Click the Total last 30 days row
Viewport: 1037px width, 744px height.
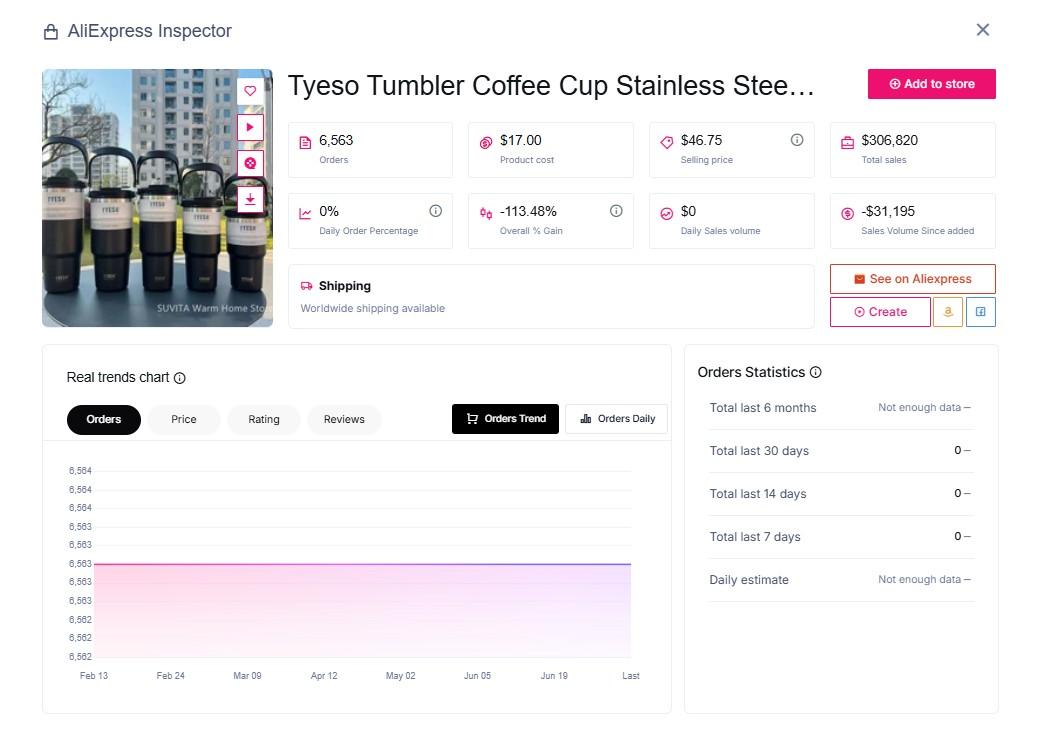click(x=841, y=451)
